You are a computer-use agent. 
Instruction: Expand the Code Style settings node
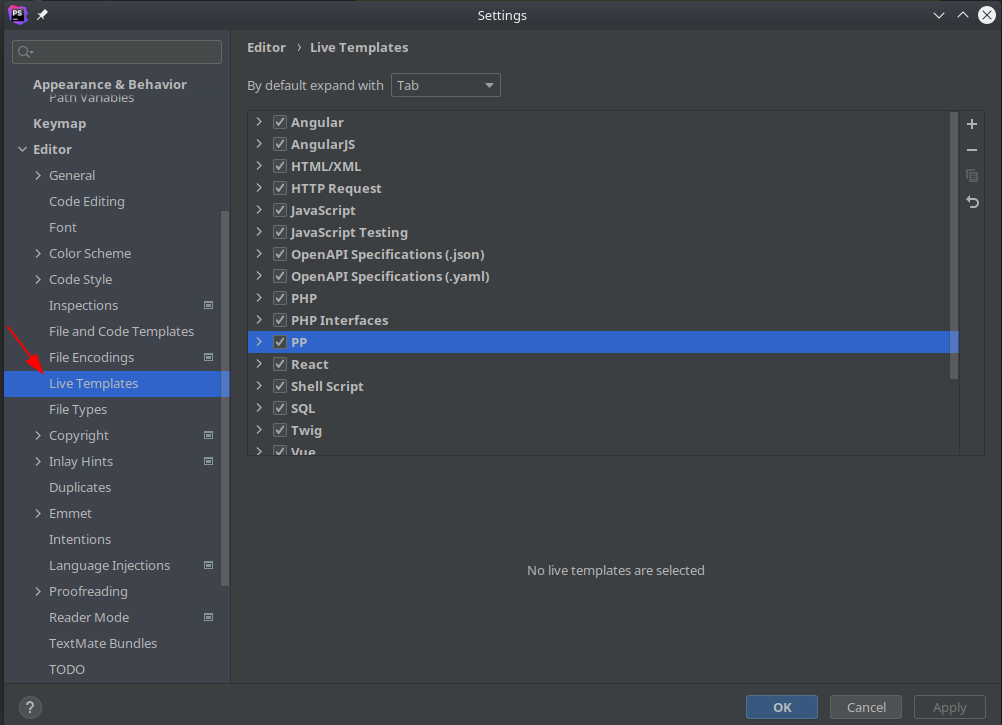tap(38, 279)
